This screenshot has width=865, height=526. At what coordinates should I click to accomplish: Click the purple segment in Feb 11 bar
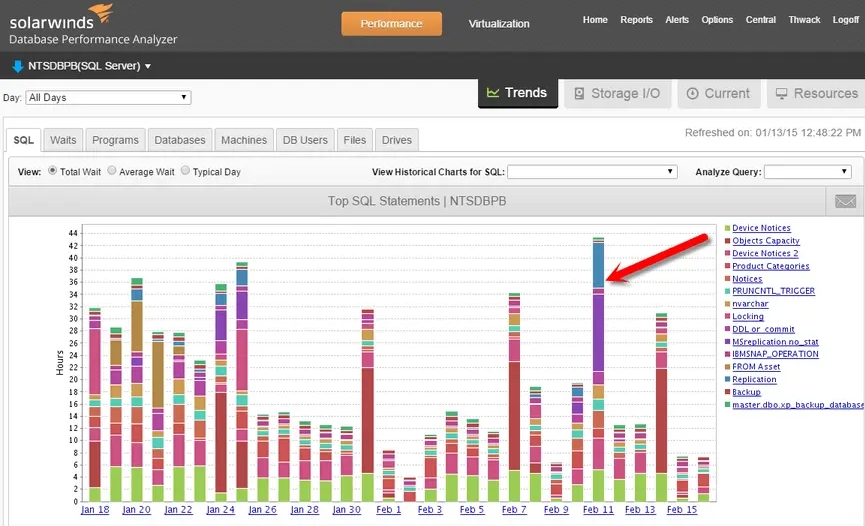pos(598,333)
